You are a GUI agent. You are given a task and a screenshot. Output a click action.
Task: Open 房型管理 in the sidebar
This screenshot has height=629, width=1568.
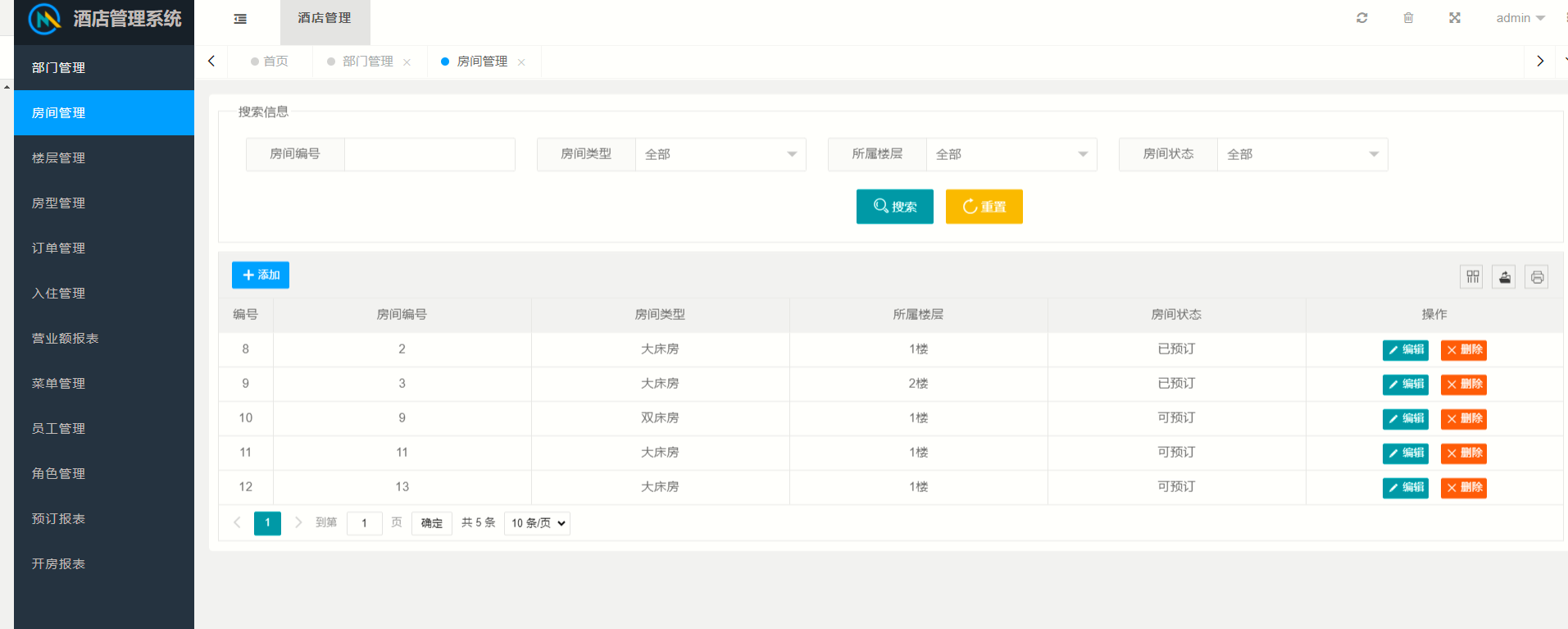[104, 203]
